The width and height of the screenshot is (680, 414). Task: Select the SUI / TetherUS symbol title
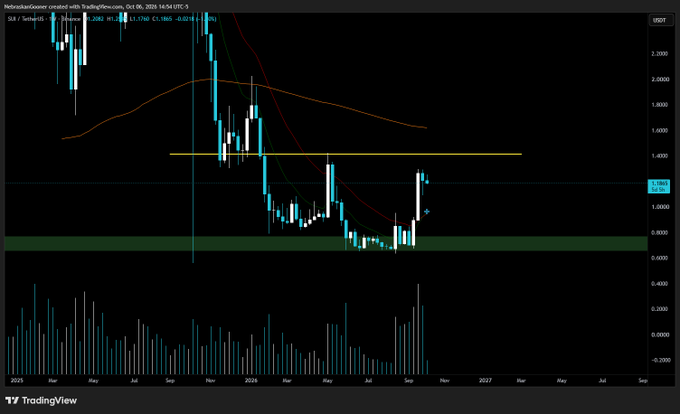(26, 19)
